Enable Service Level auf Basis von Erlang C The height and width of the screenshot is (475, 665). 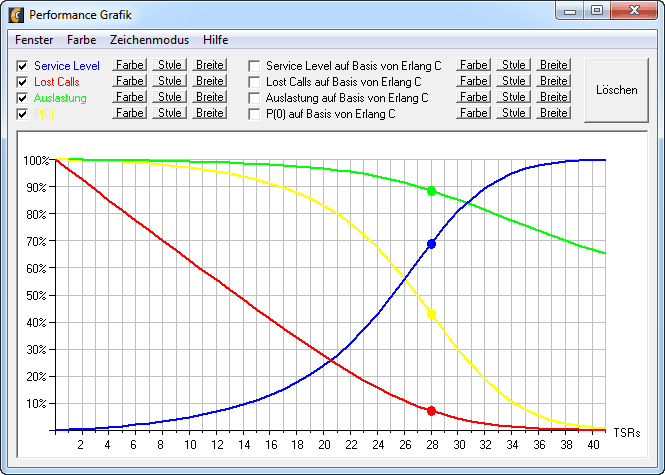254,66
